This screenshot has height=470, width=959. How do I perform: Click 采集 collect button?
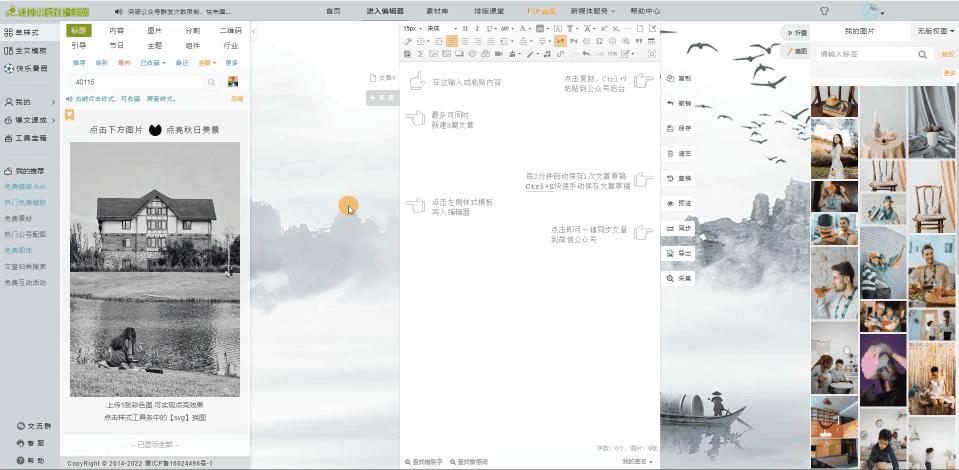click(x=679, y=278)
